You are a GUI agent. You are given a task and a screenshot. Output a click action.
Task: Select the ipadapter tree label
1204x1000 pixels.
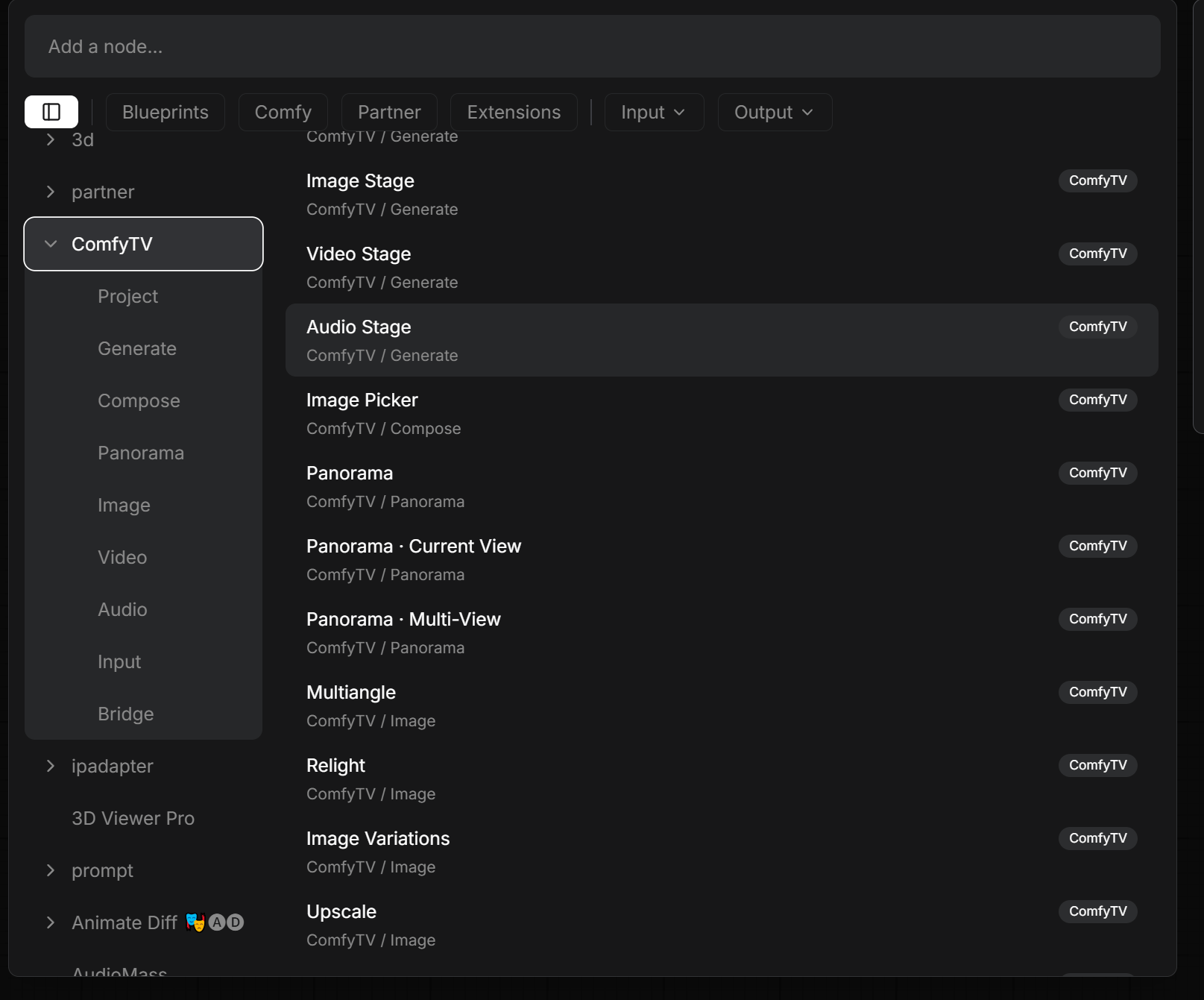tap(112, 766)
